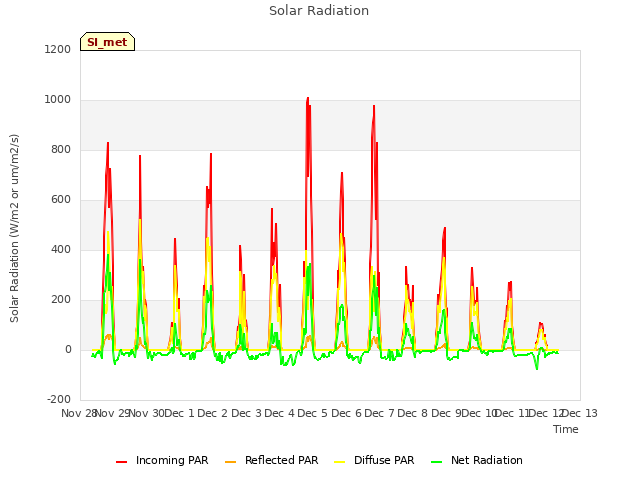640x480 pixels.
Task: Click the Dec 2 x-axis label
Action: [212, 413]
